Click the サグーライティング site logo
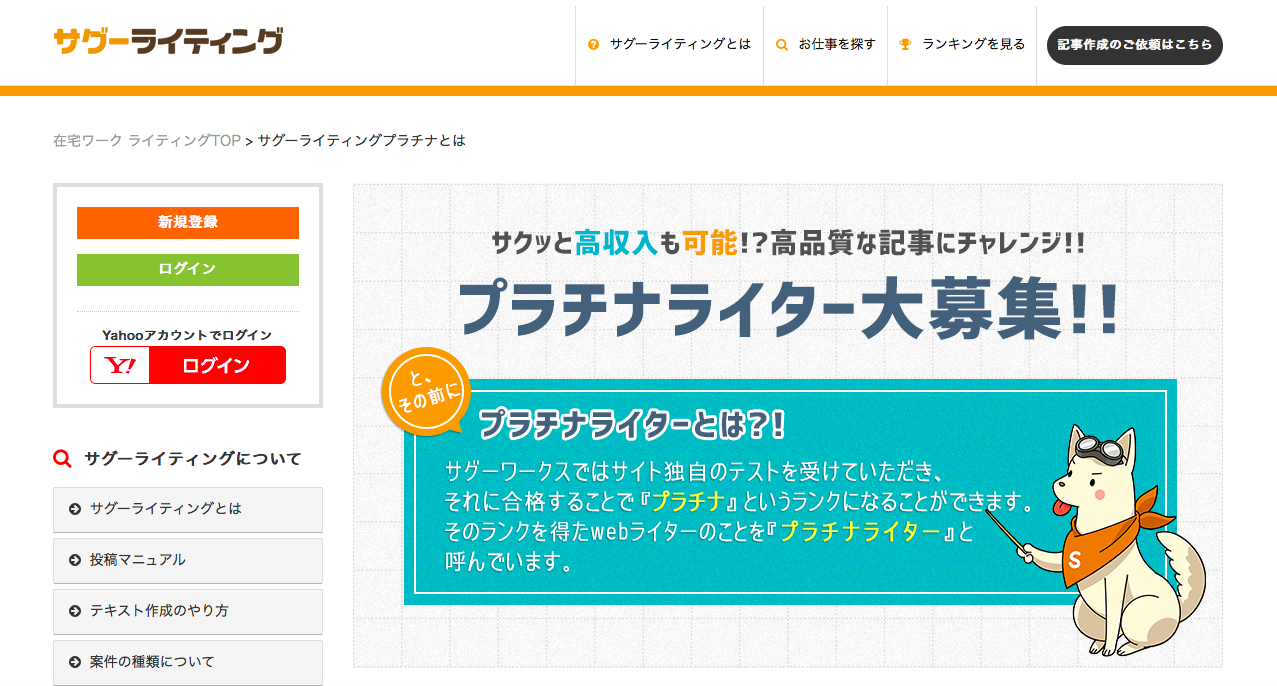The image size is (1277, 686). (168, 41)
